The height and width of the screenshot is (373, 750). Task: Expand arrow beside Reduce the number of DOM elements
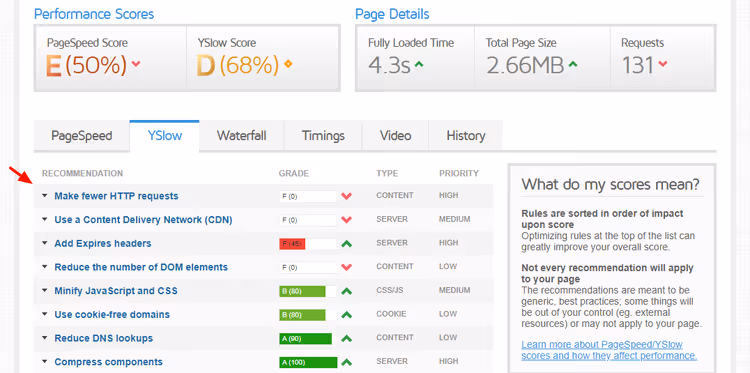pos(45,267)
